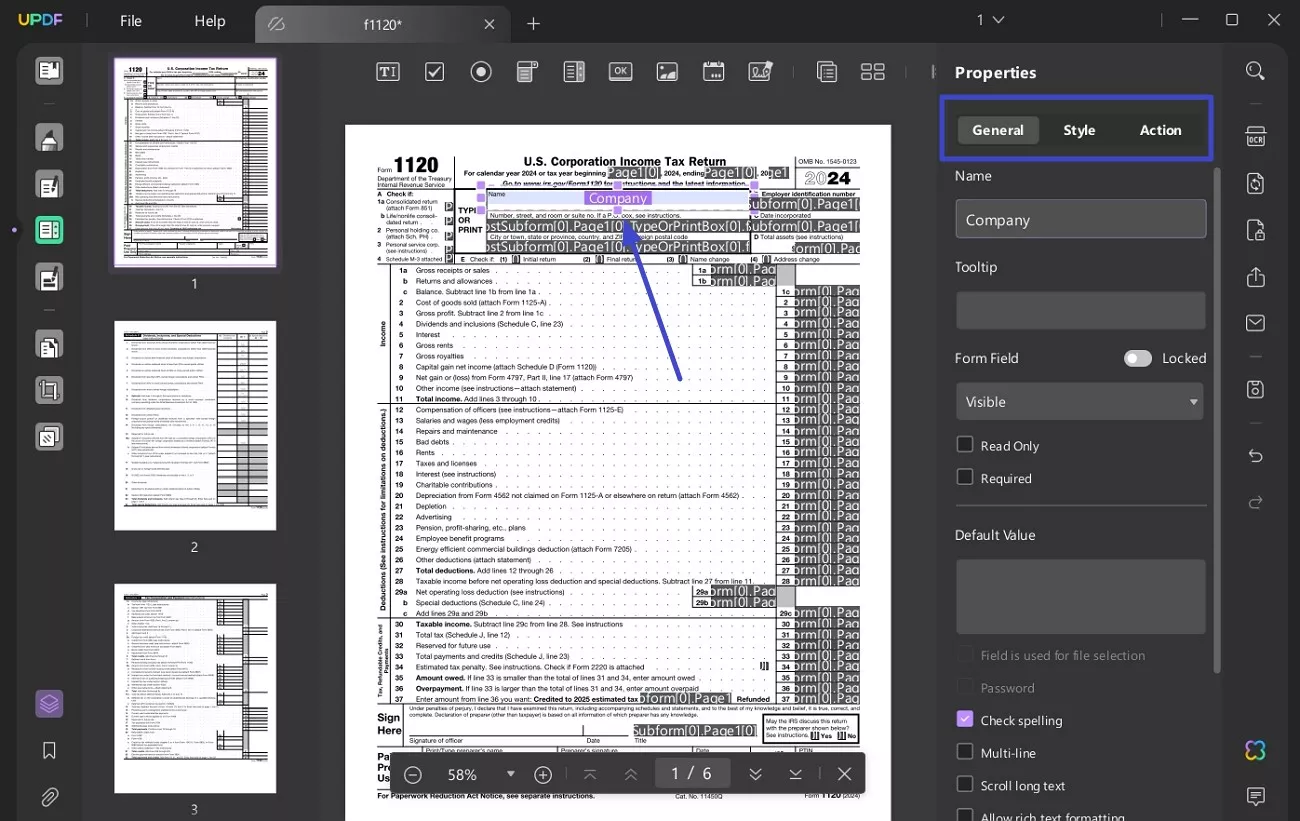Open the Fill and Sign tool in sidebar
The image size is (1300, 821).
[49, 277]
